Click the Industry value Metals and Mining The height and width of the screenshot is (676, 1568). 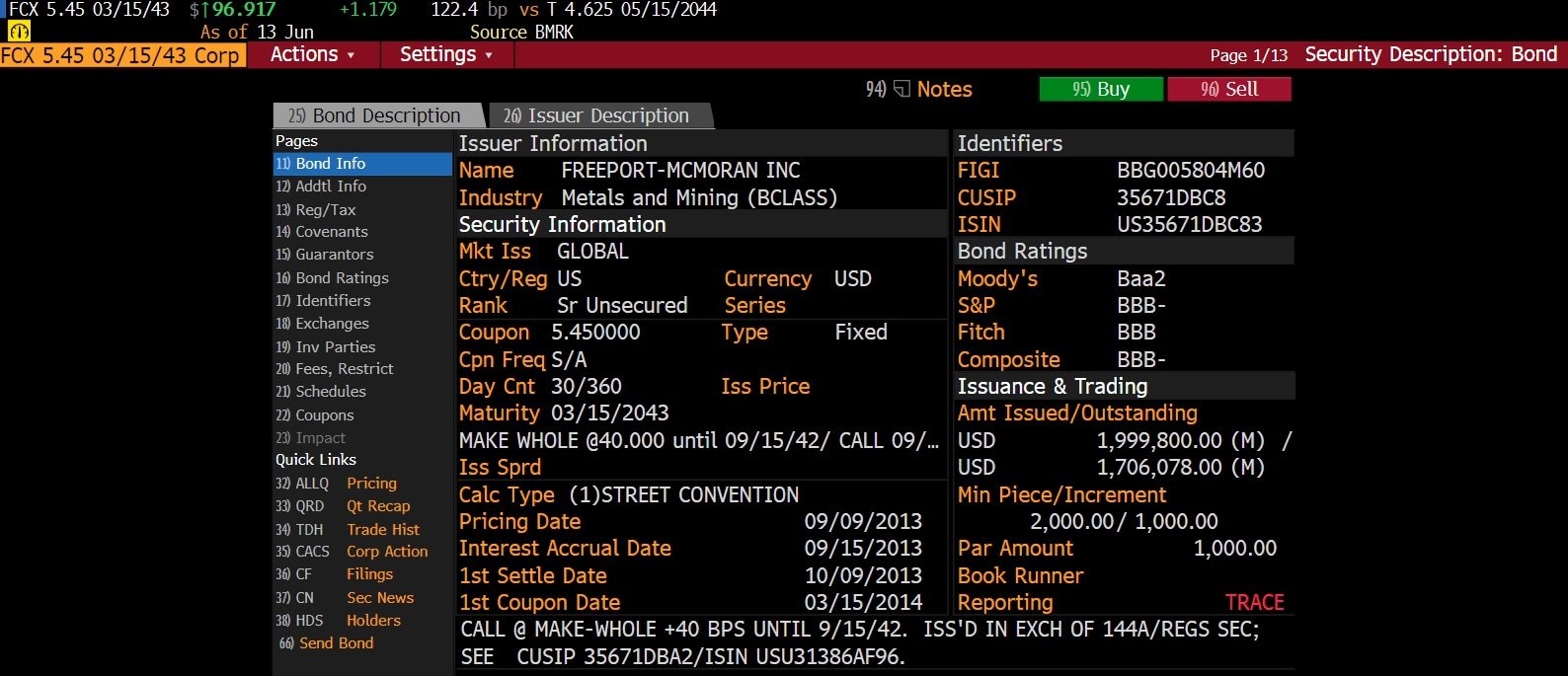coord(699,198)
